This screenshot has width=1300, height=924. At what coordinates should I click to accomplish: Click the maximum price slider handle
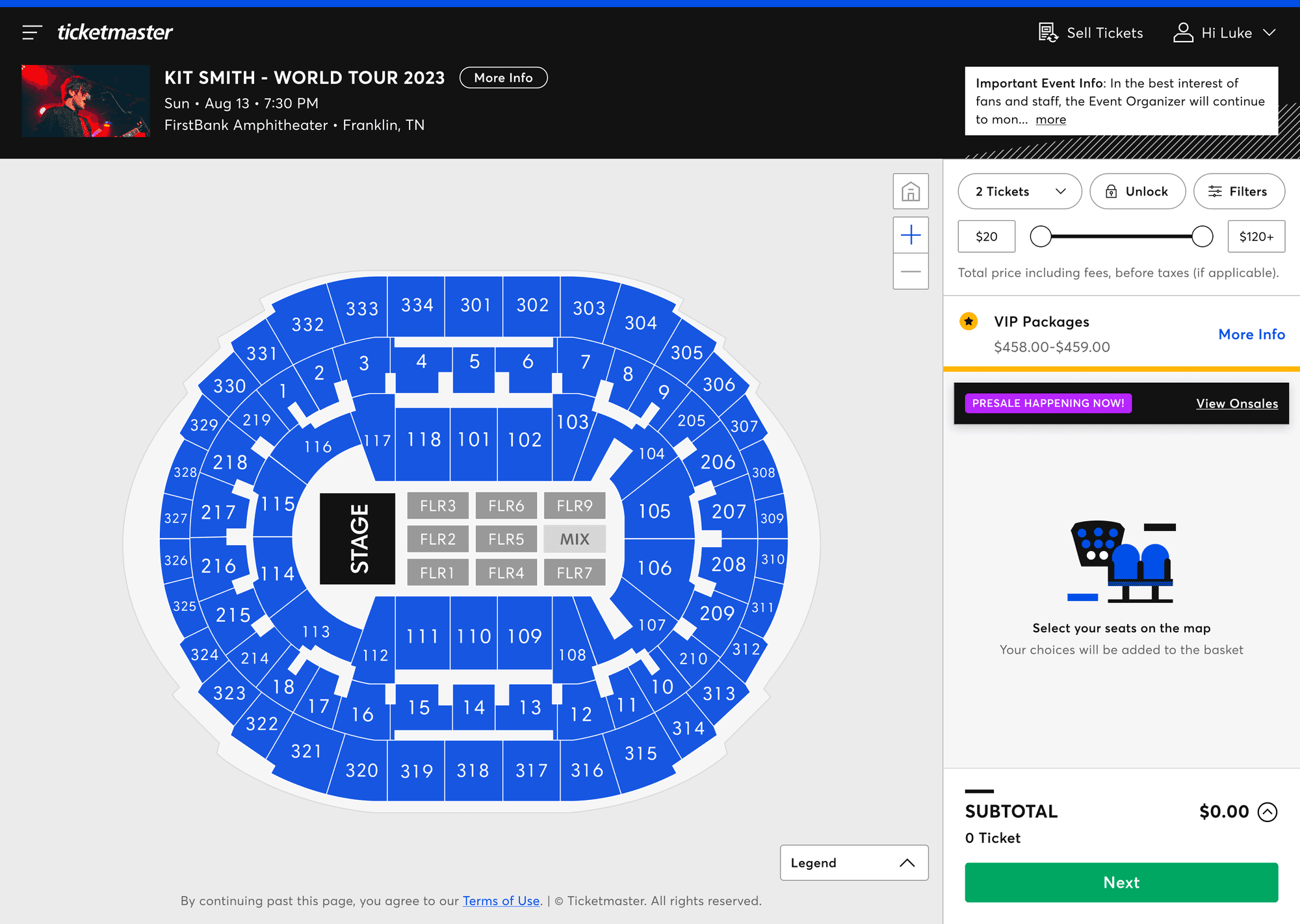point(1202,237)
